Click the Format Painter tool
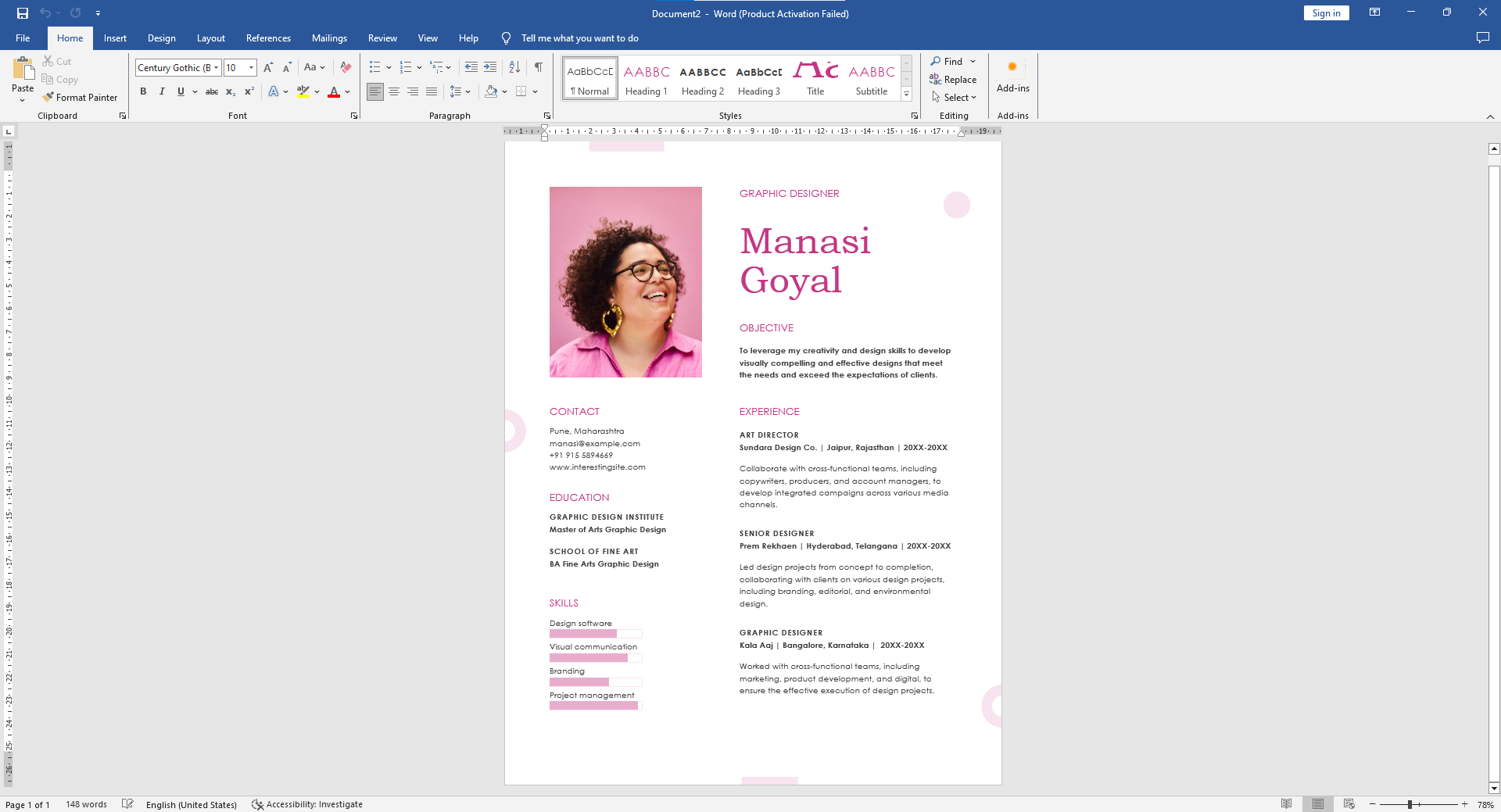The height and width of the screenshot is (812, 1501). [x=81, y=97]
